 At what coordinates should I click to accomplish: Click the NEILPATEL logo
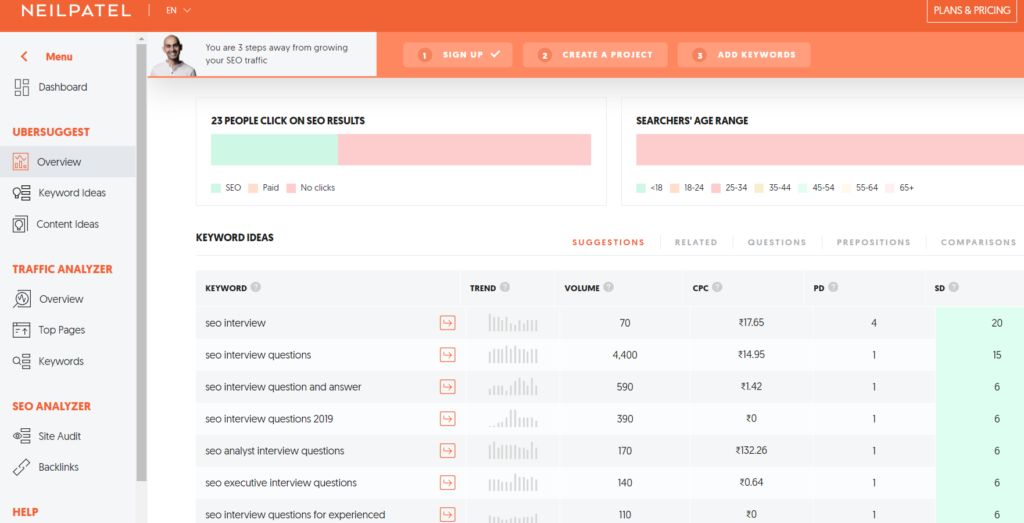point(76,10)
